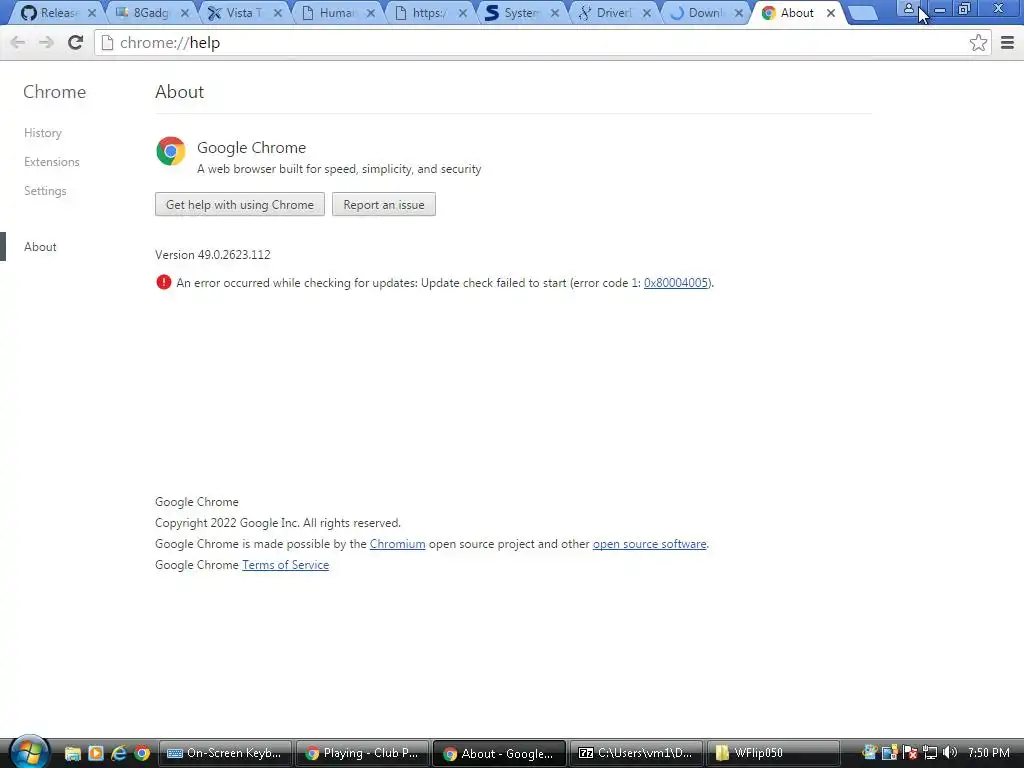1024x768 pixels.
Task: Open Extensions in Chrome sidebar
Action: pos(52,161)
